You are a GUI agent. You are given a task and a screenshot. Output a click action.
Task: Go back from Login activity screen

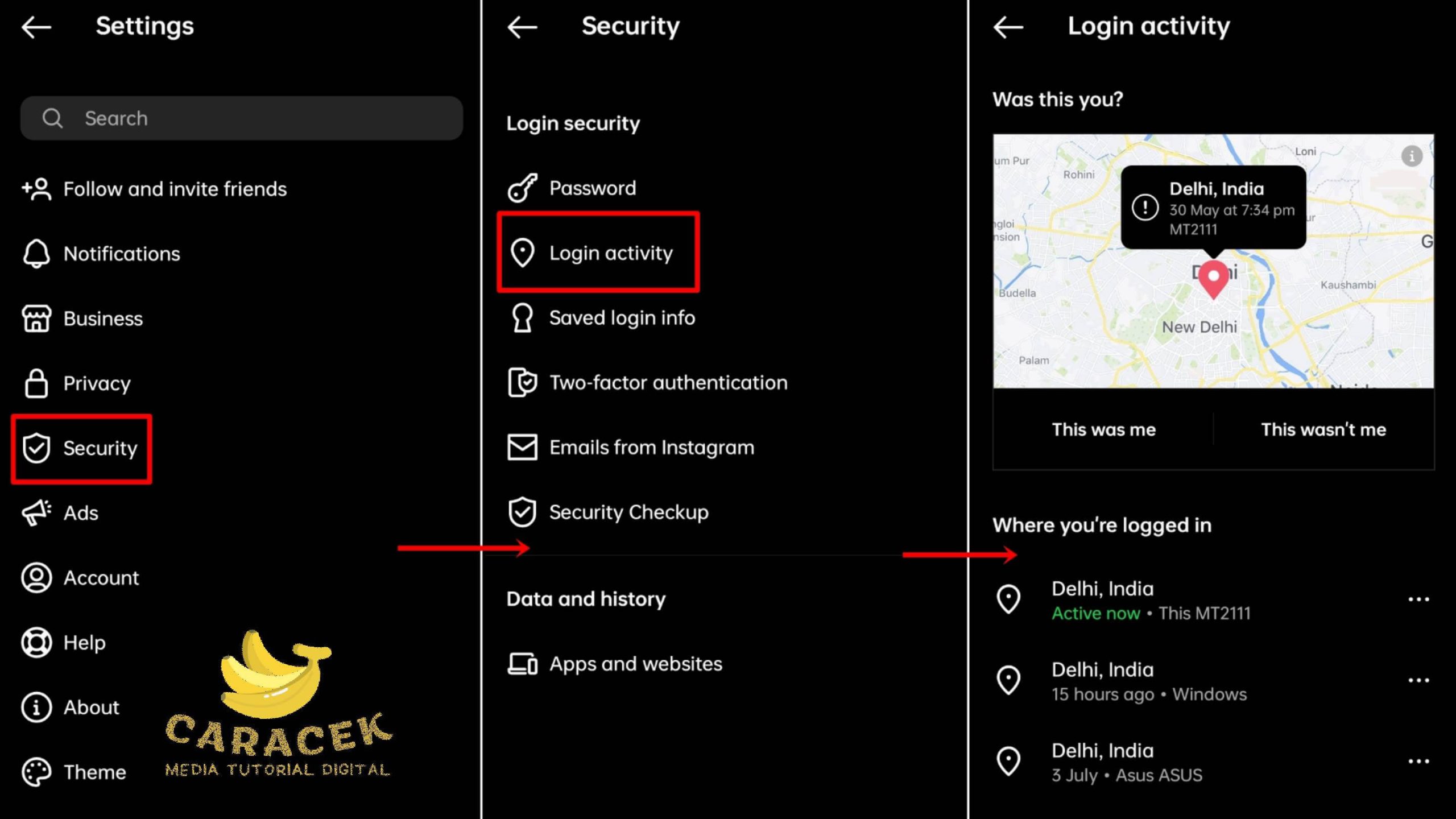click(1008, 27)
